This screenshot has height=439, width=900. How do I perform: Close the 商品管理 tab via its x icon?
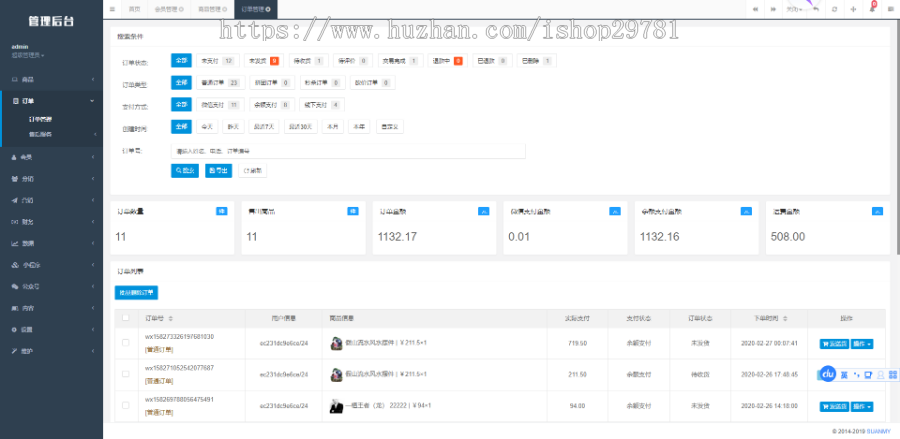[x=224, y=9]
